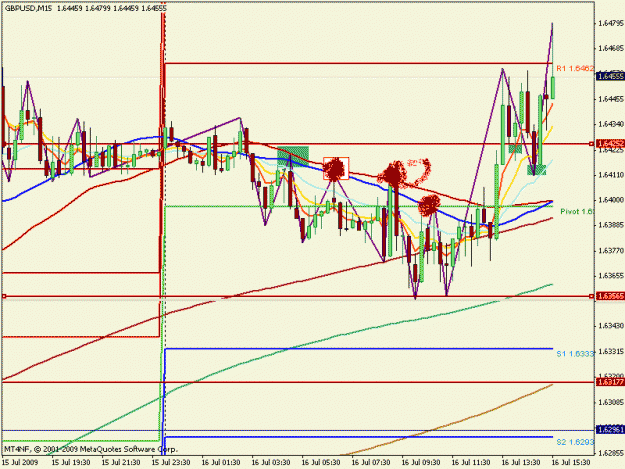Click the 1.64455 price axis label

611,99
